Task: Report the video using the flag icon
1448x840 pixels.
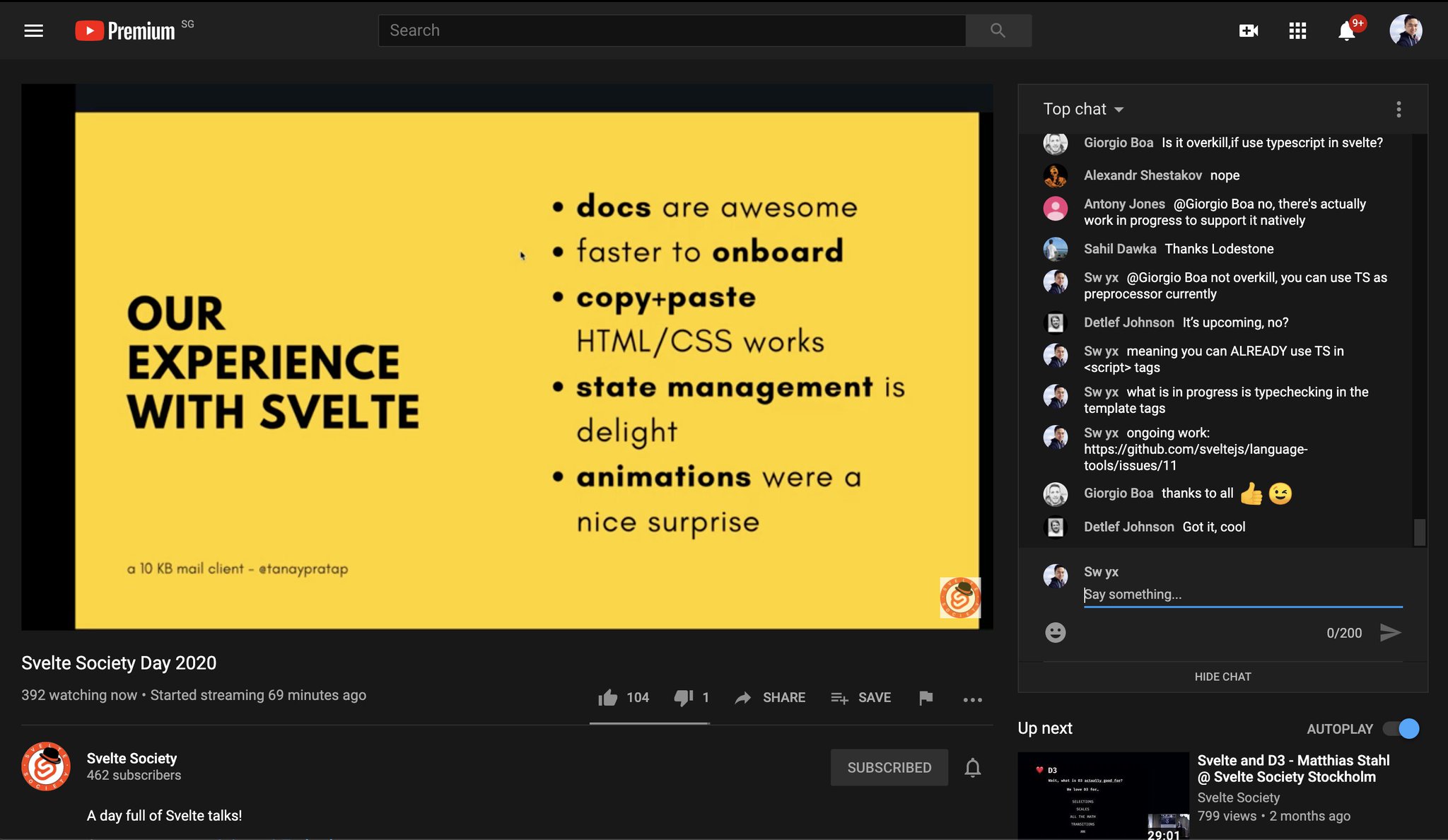Action: [x=926, y=698]
